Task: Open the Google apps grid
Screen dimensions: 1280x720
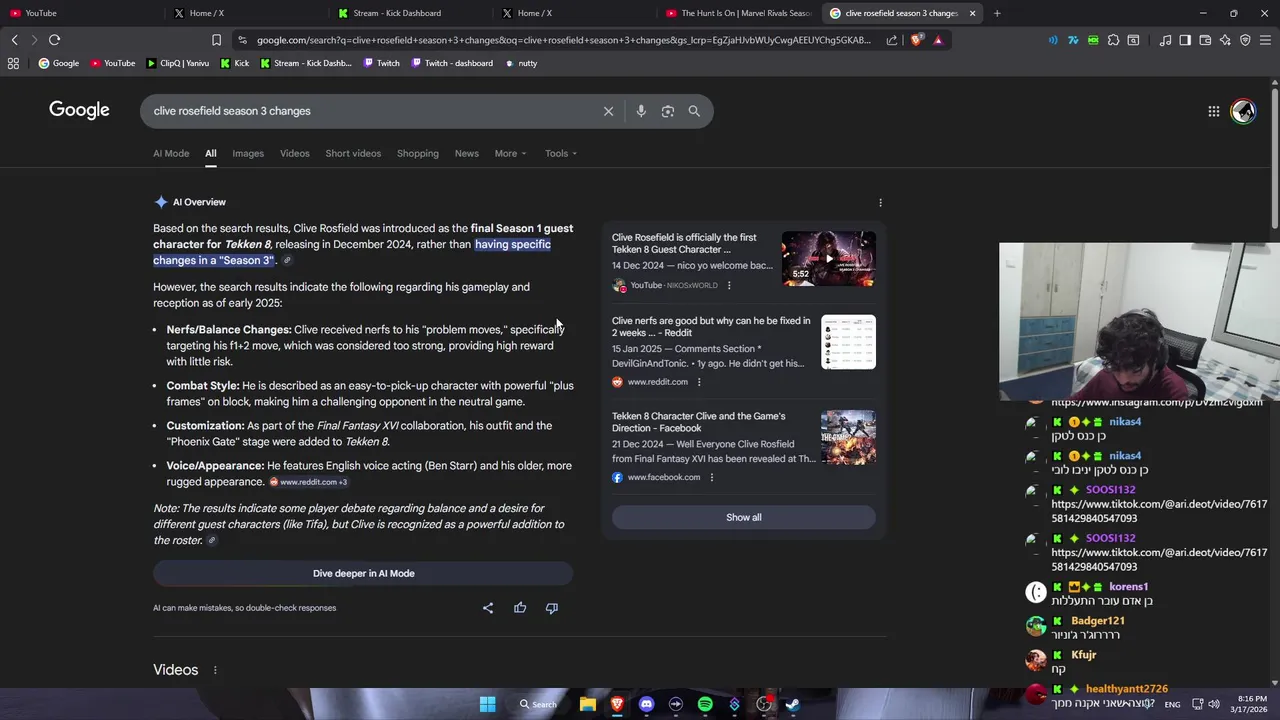Action: (1213, 111)
